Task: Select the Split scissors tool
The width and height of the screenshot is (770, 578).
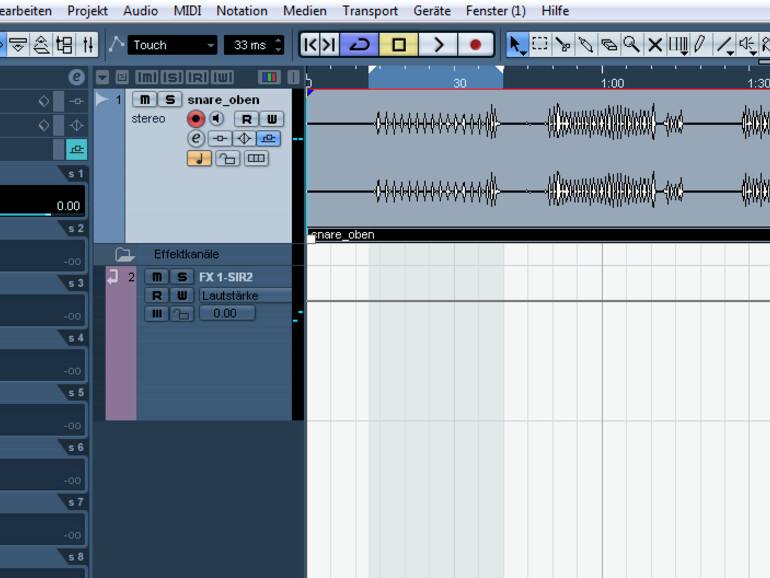Action: click(563, 45)
